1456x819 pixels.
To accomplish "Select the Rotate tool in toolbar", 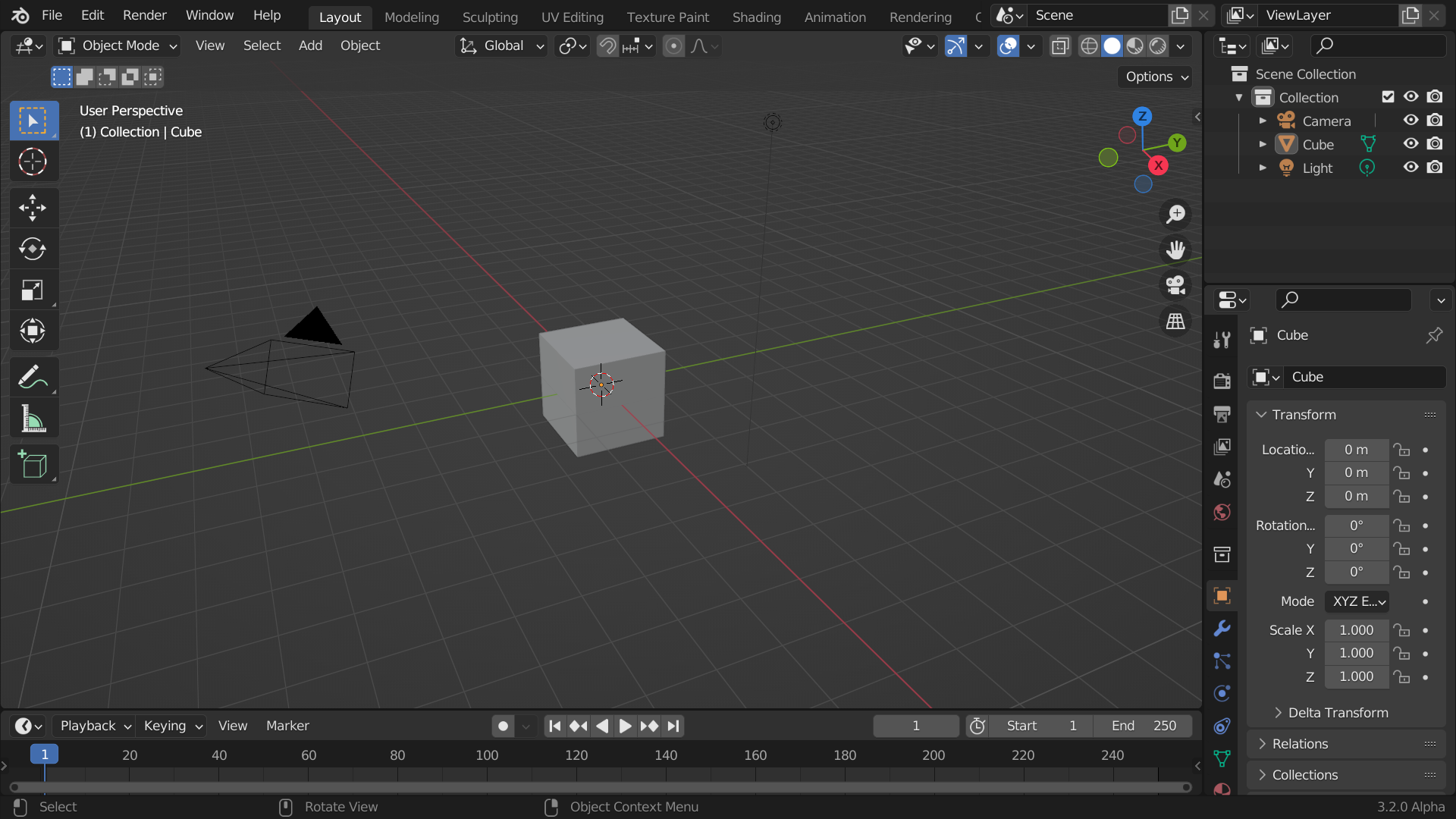I will [x=32, y=248].
